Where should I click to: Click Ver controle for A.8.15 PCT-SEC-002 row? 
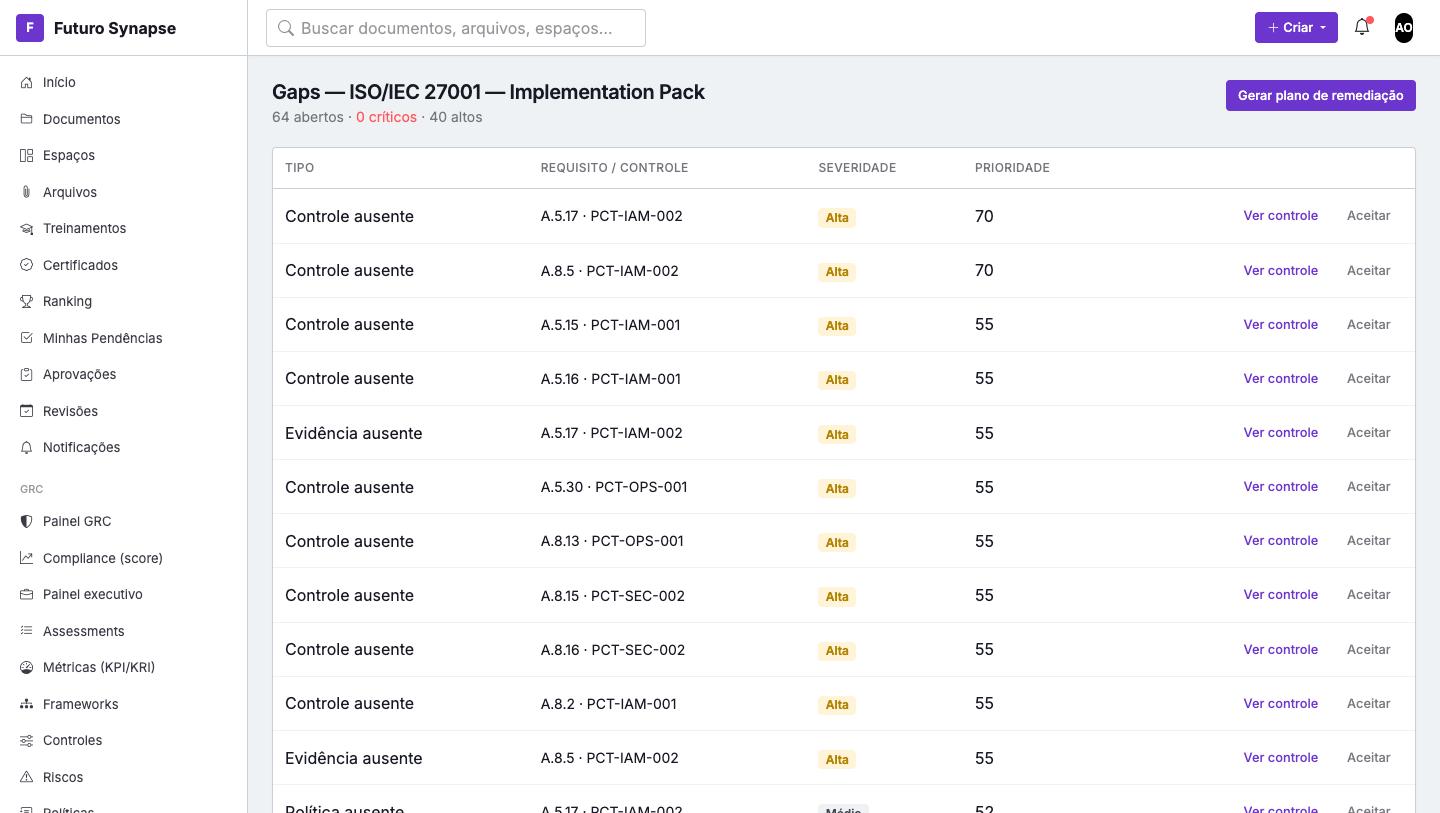pyautogui.click(x=1280, y=594)
